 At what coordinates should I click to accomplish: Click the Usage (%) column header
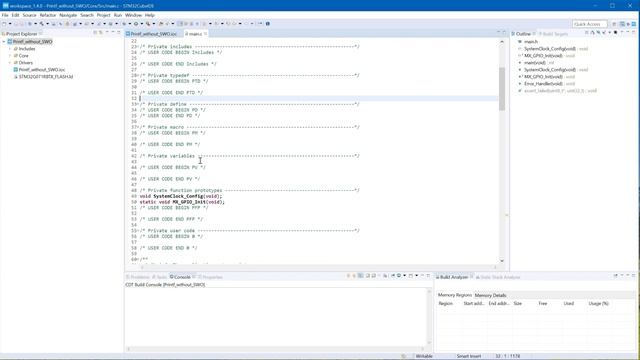point(599,303)
